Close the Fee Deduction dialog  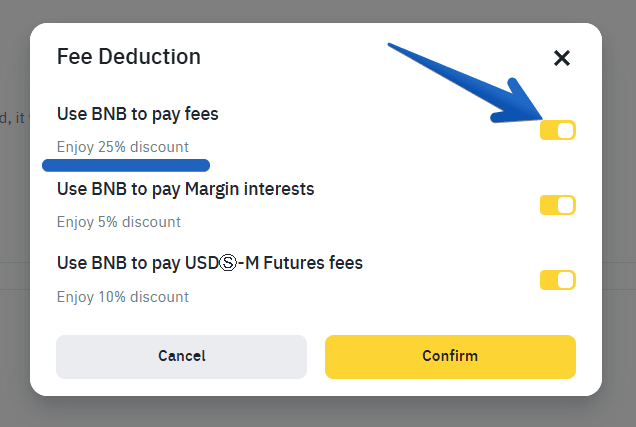pyautogui.click(x=562, y=58)
